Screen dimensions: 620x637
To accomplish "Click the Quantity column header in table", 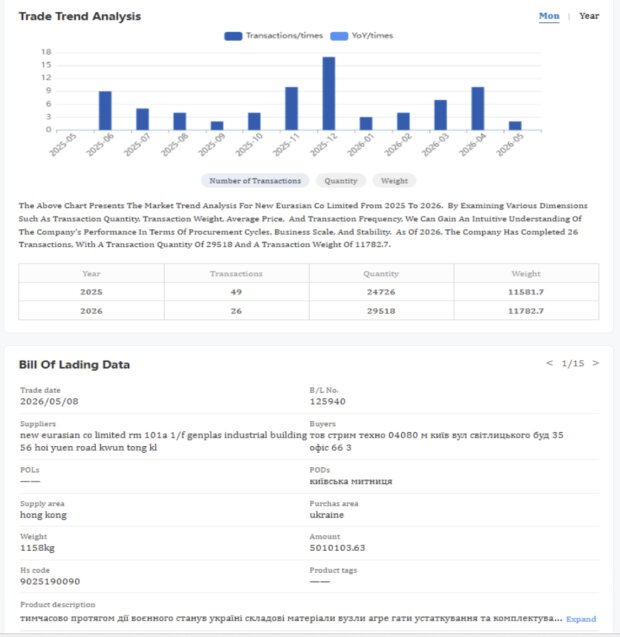I will tap(381, 273).
